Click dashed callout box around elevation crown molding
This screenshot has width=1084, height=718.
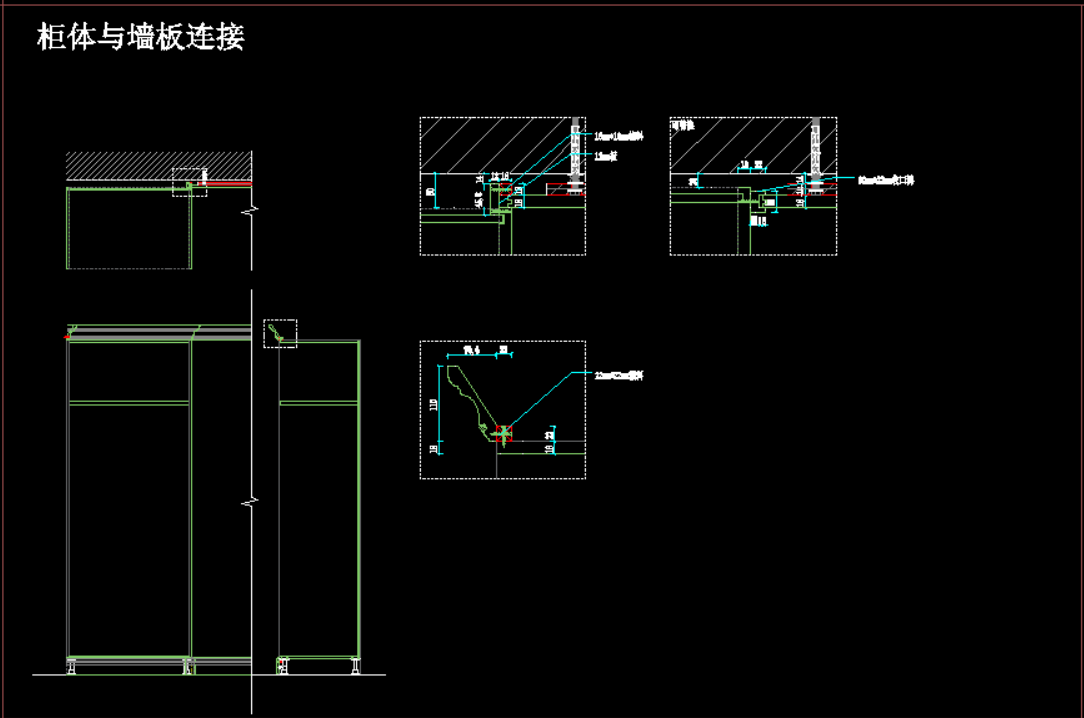point(280,334)
